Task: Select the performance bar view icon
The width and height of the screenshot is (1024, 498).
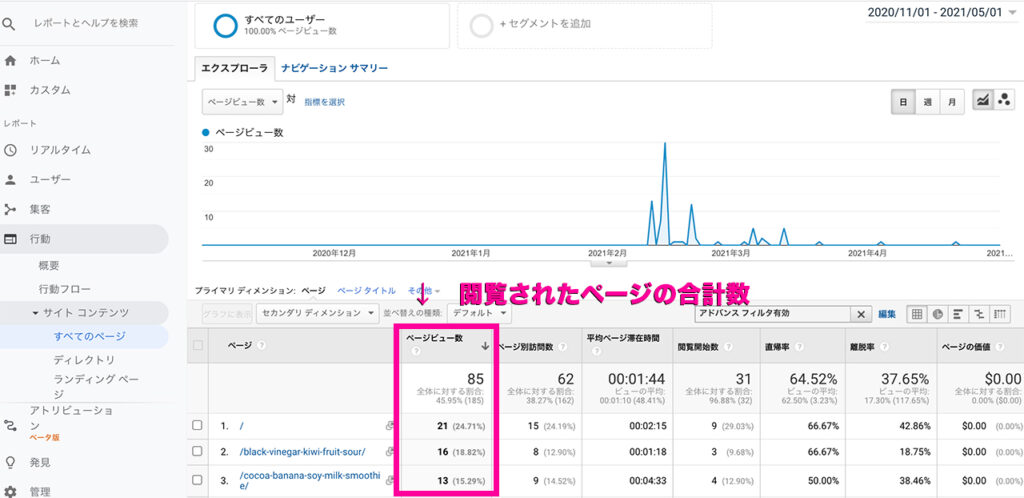Action: [958, 314]
